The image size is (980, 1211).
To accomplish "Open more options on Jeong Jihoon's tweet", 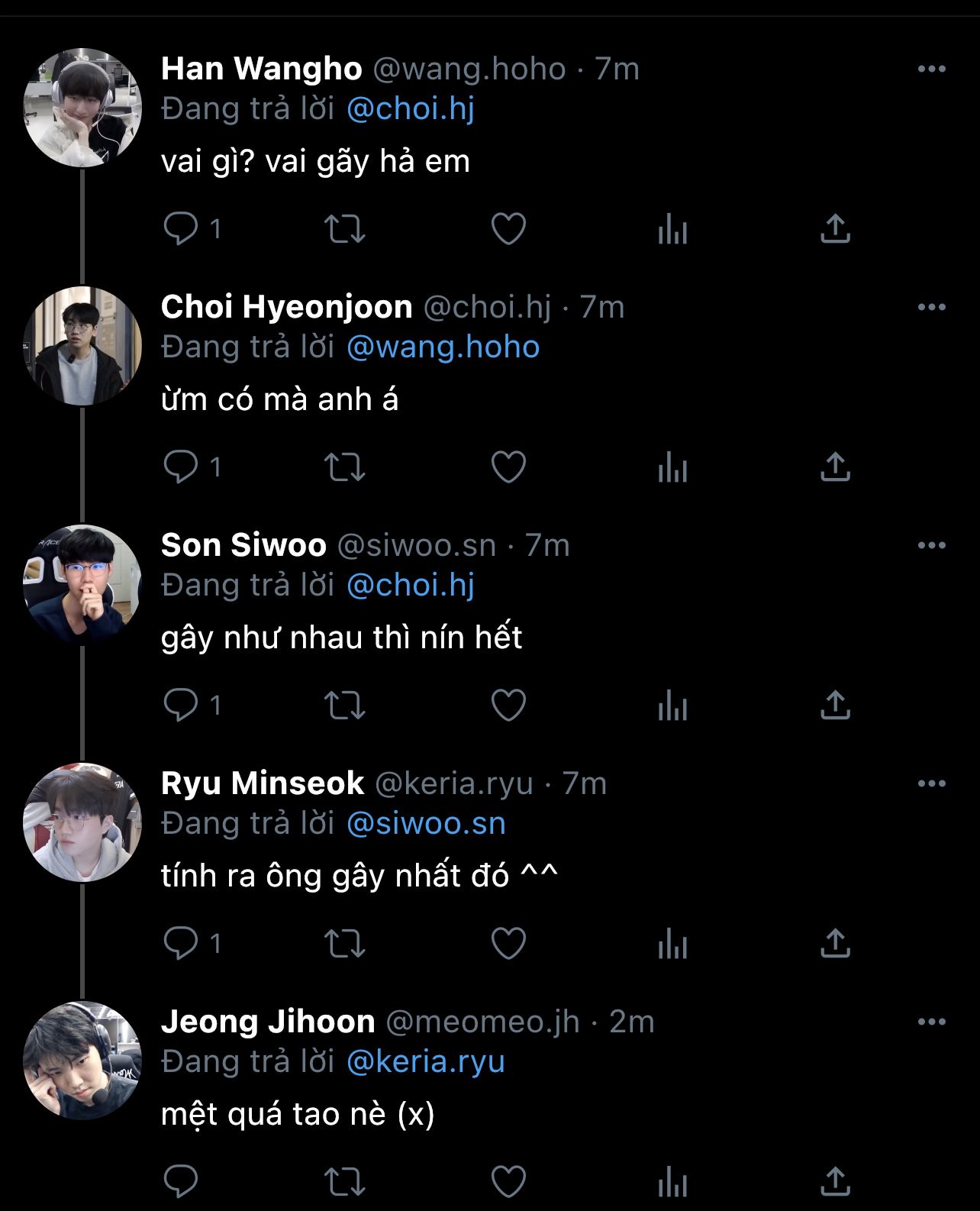I will coord(931,1022).
